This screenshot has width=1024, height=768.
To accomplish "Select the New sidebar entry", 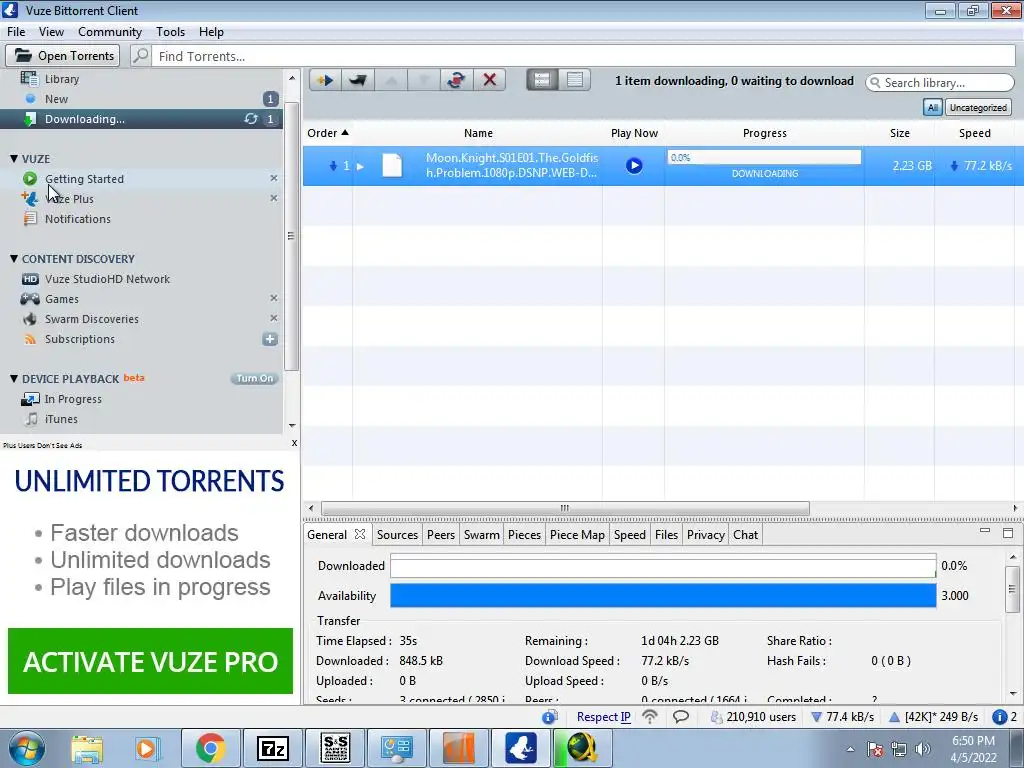I will point(56,99).
